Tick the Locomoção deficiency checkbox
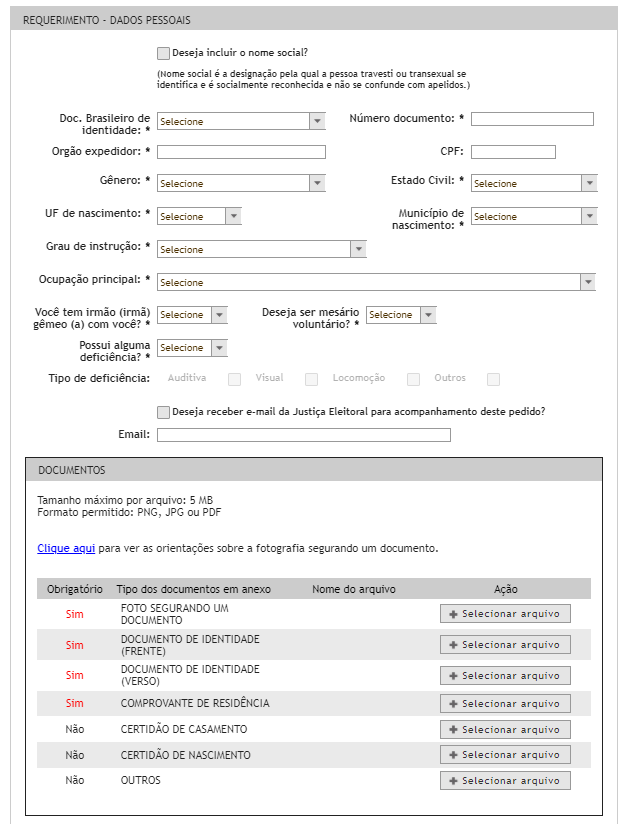This screenshot has width=632, height=824. [413, 379]
